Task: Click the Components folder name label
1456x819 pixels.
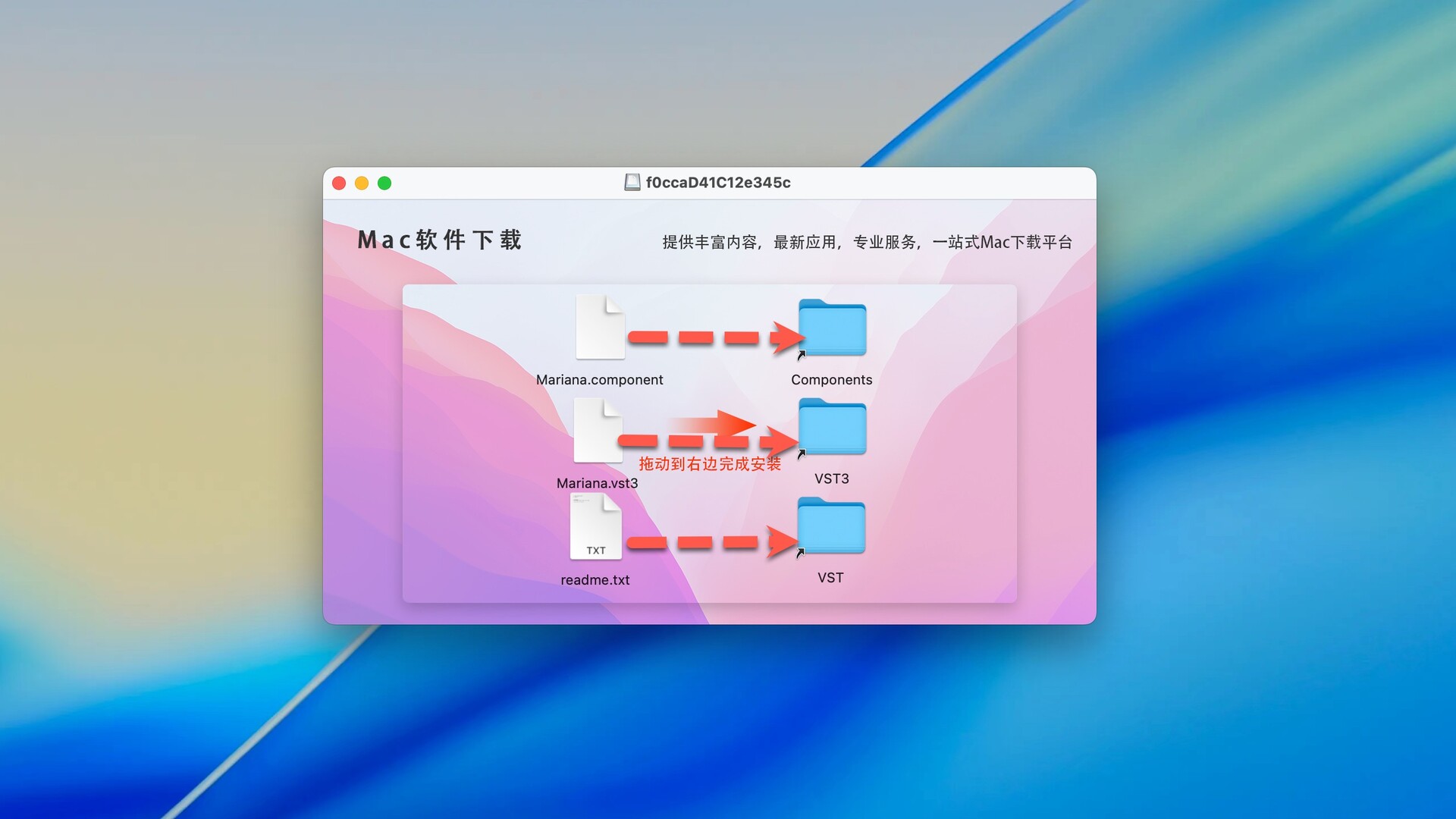Action: (831, 380)
